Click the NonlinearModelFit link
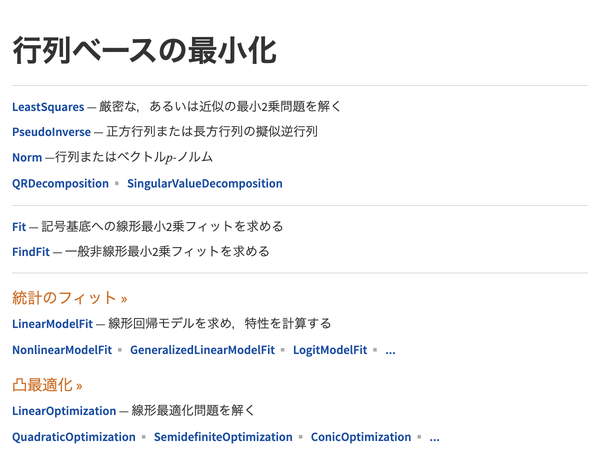 tap(62, 350)
